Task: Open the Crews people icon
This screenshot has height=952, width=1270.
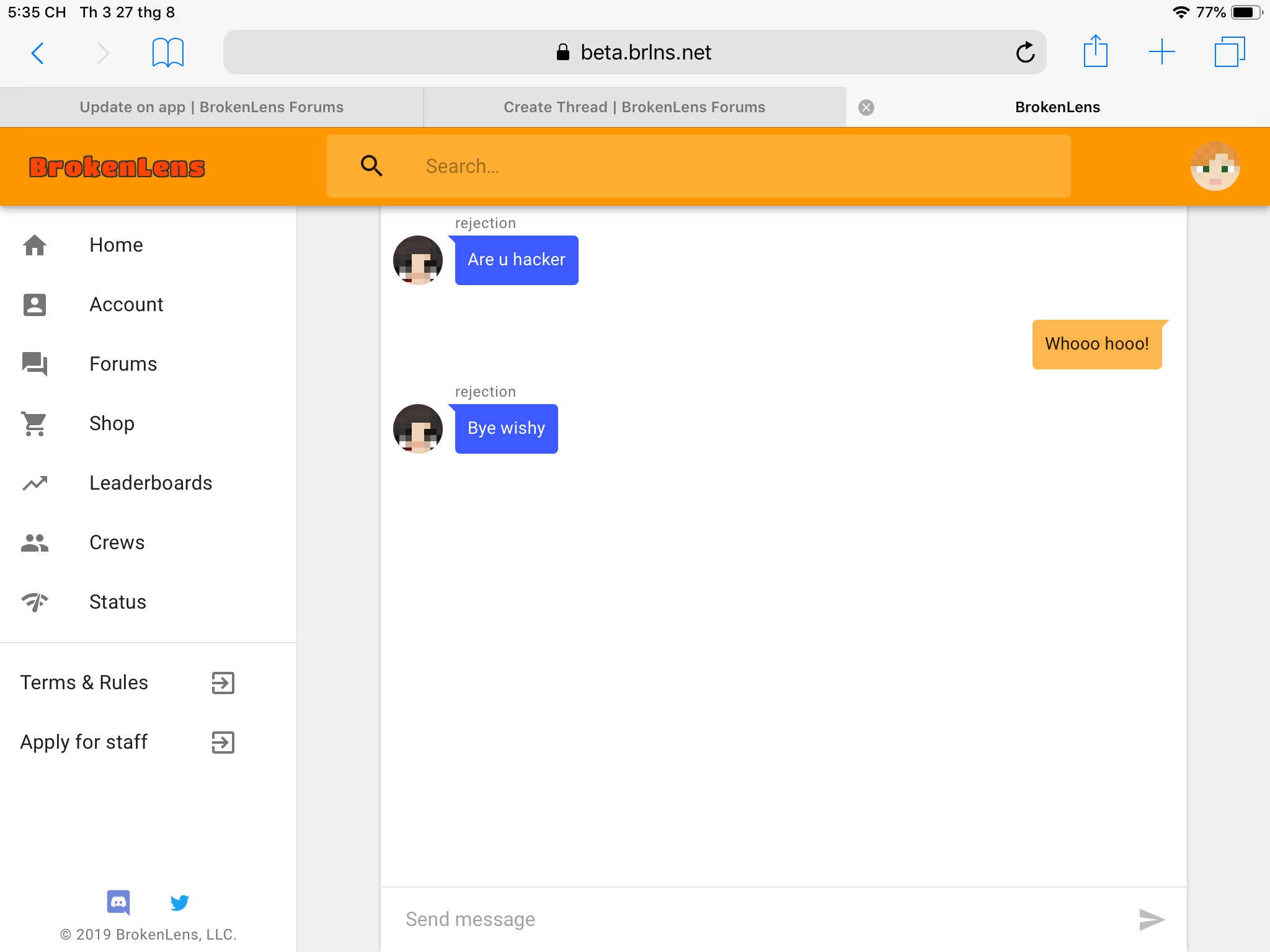Action: 35,542
